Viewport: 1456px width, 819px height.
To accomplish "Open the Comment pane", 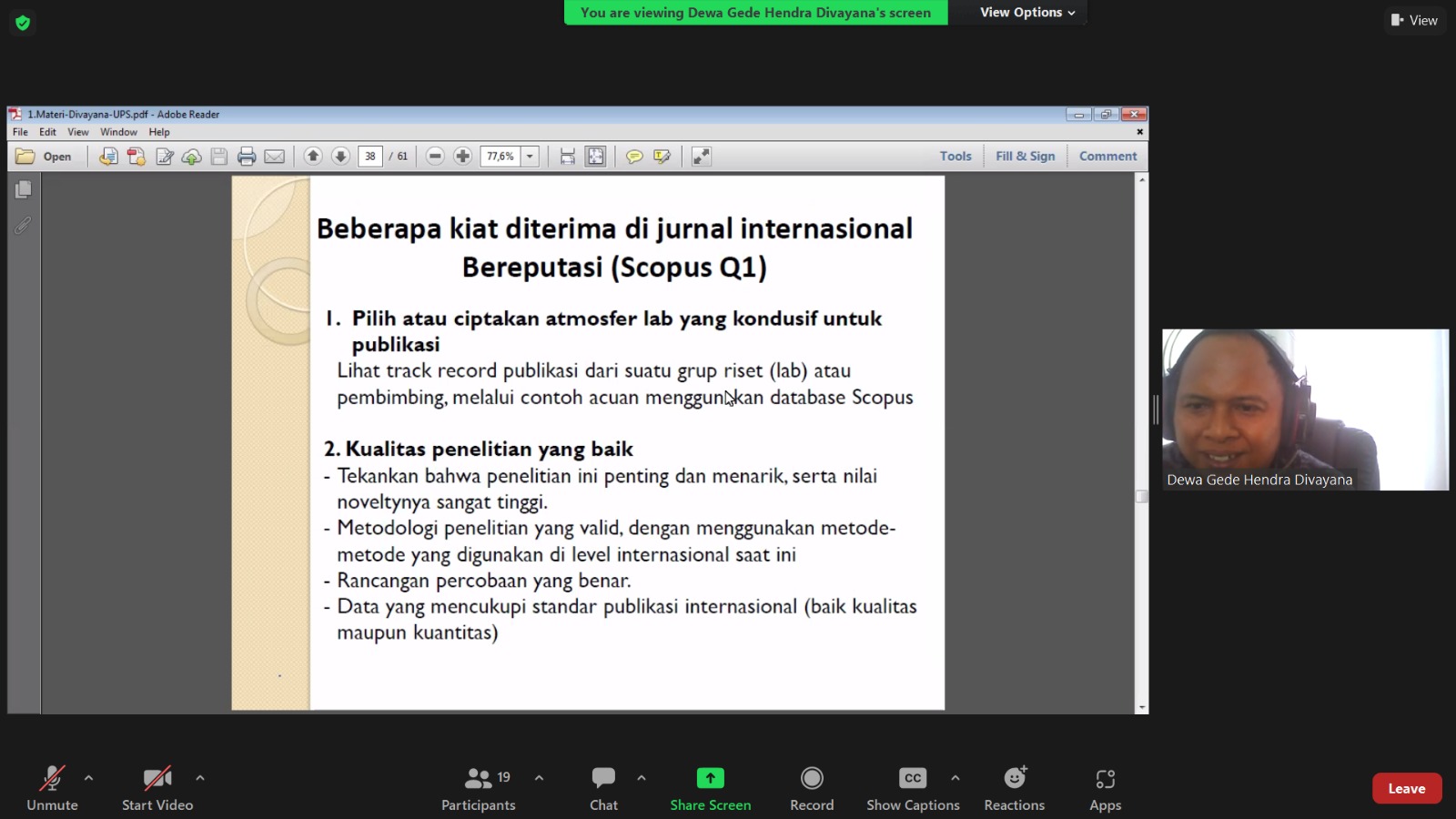I will click(x=1107, y=157).
